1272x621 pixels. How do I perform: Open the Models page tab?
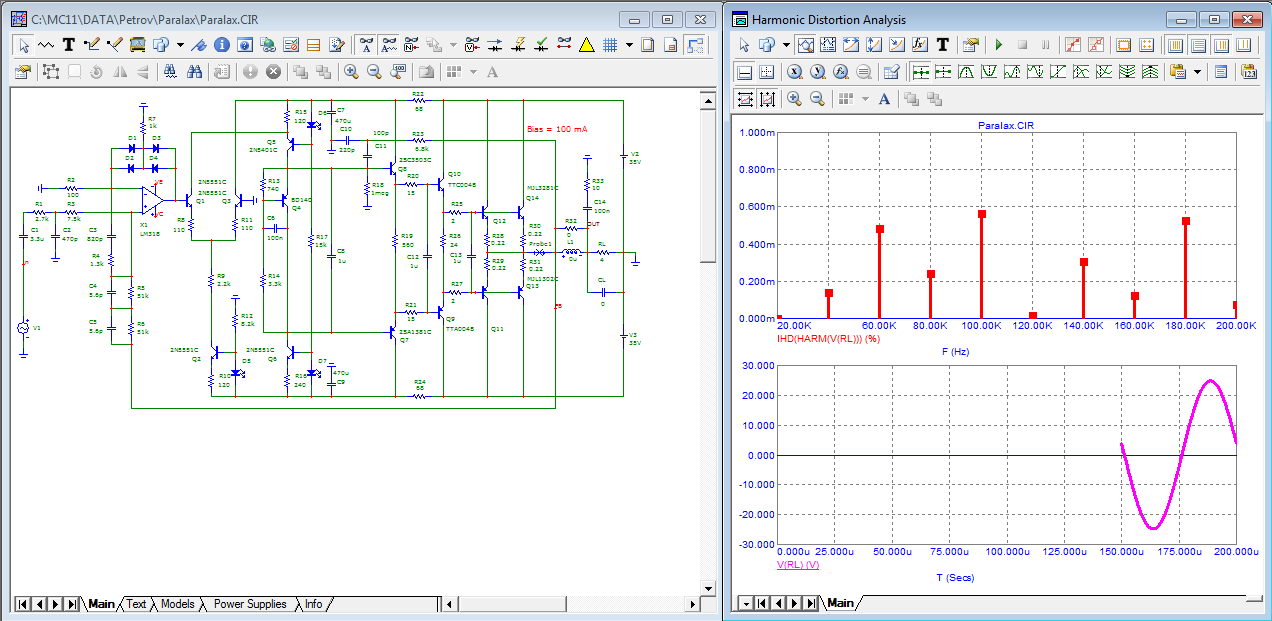(178, 604)
